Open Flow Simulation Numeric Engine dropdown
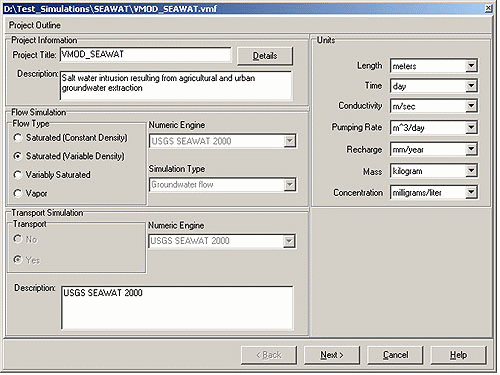This screenshot has height=375, width=500. point(289,141)
